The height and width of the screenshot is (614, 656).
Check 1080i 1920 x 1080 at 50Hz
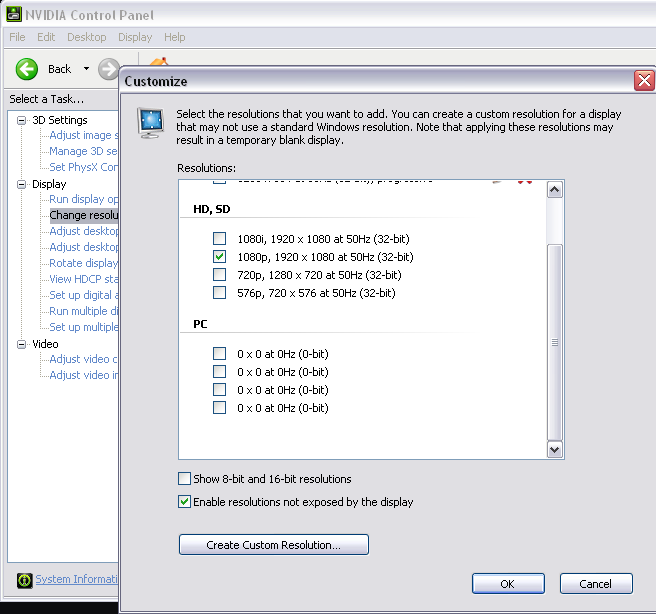point(219,238)
